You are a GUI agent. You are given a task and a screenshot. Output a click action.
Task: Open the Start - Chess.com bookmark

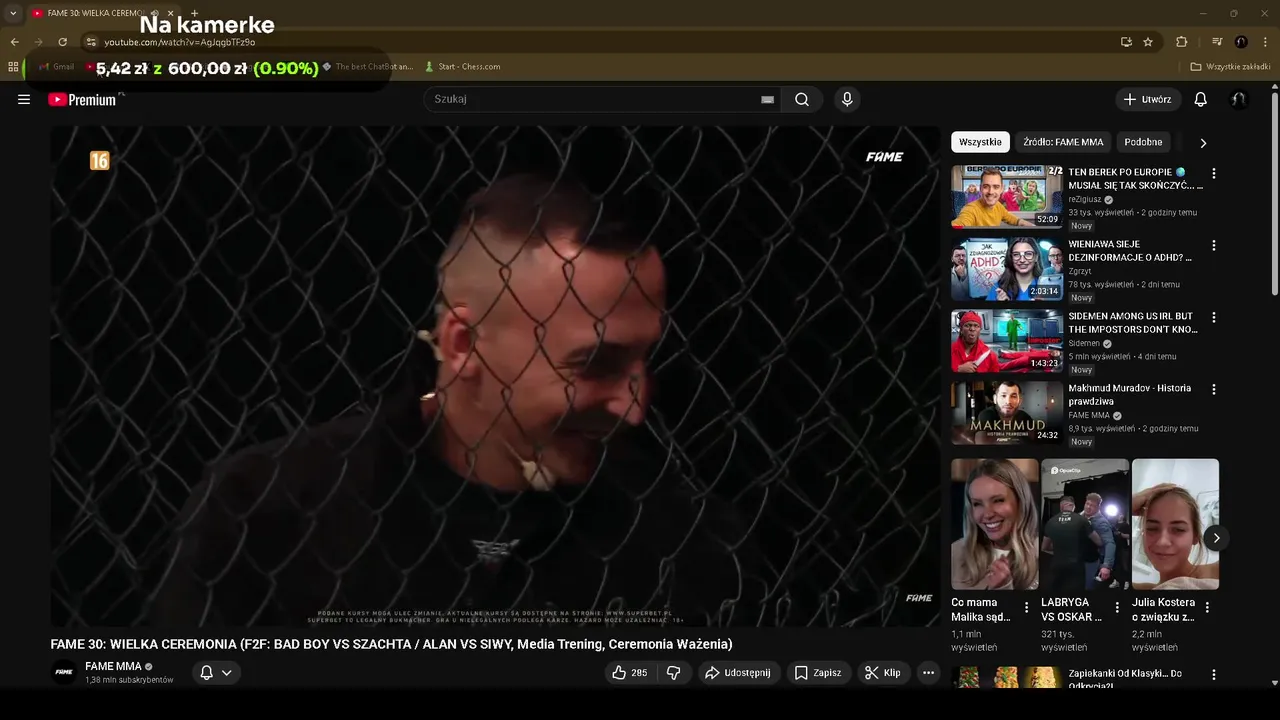(x=462, y=67)
